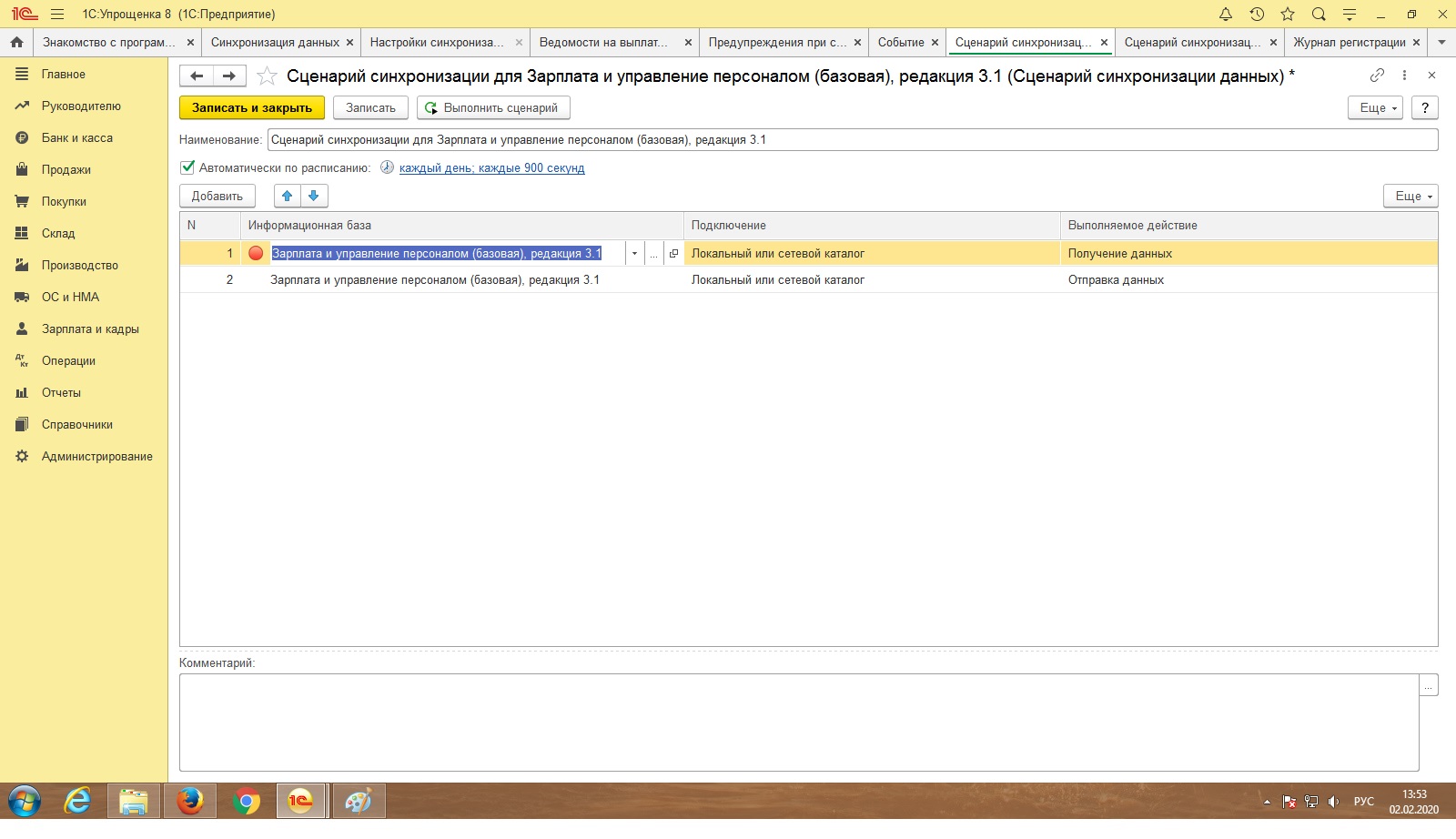Expand top Еще dropdown menu
This screenshot has width=1456, height=839.
pos(1375,107)
